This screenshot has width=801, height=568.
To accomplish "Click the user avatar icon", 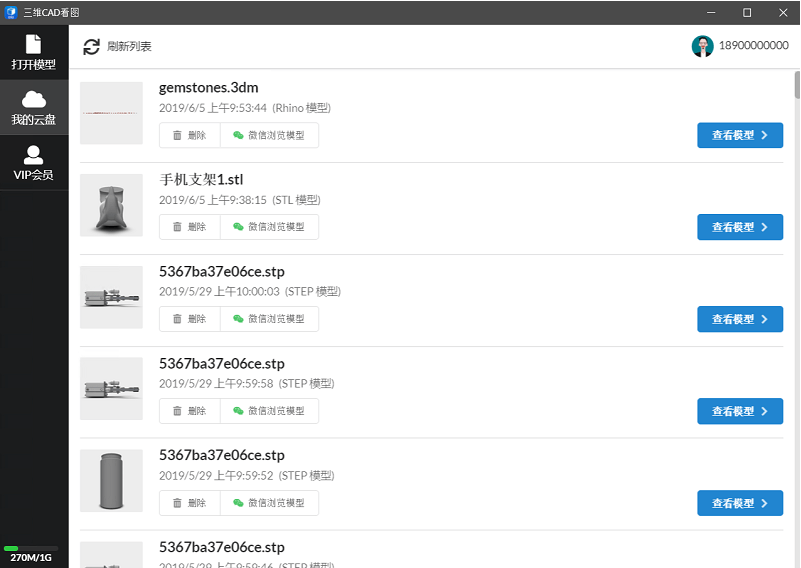I will point(703,47).
